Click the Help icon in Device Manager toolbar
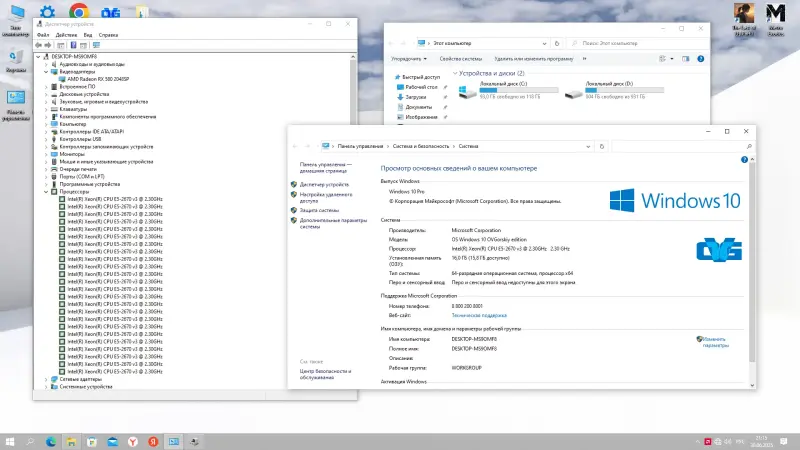The image size is (800, 450). pyautogui.click(x=73, y=45)
